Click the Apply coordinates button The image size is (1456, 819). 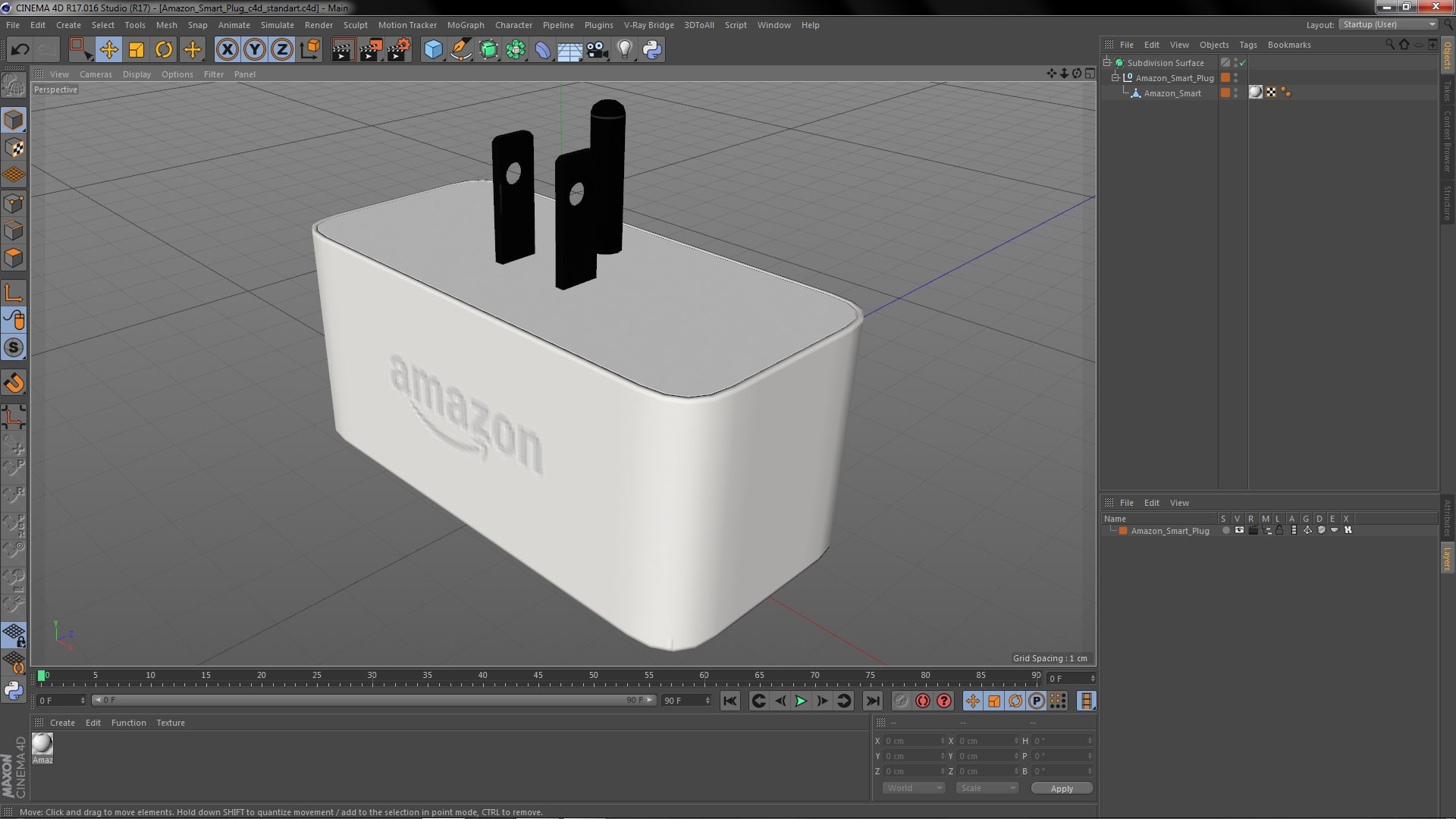[x=1062, y=789]
